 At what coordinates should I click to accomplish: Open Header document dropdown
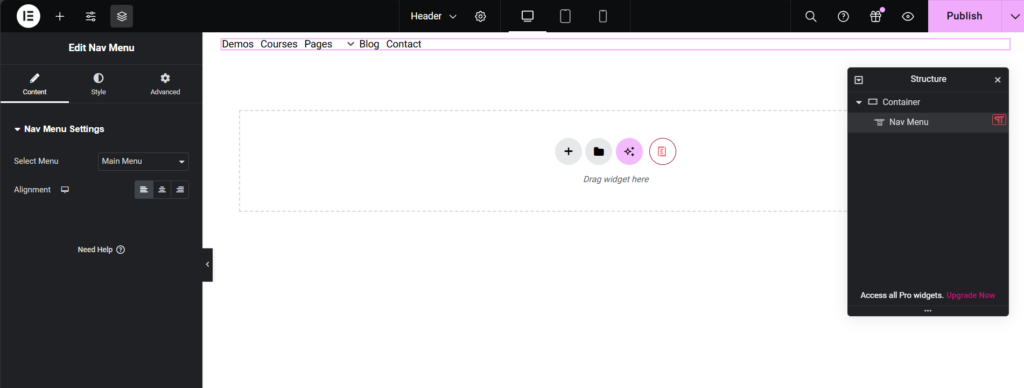(434, 16)
